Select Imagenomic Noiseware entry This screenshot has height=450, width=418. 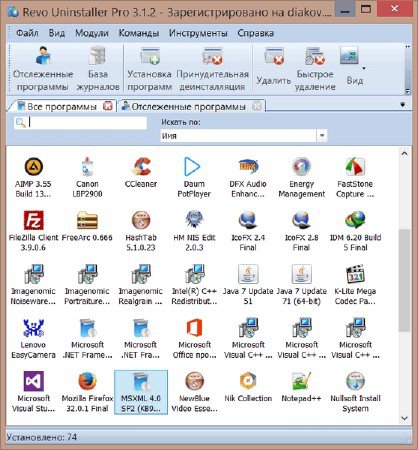click(x=33, y=285)
